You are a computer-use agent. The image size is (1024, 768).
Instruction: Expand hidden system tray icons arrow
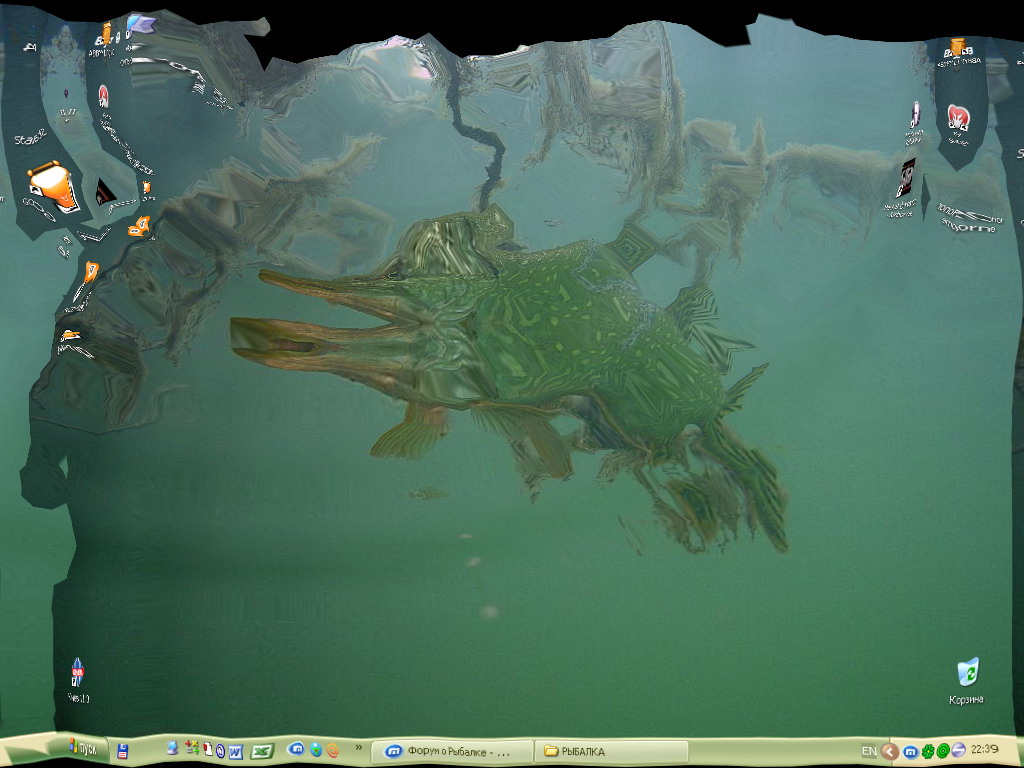pyautogui.click(x=889, y=750)
